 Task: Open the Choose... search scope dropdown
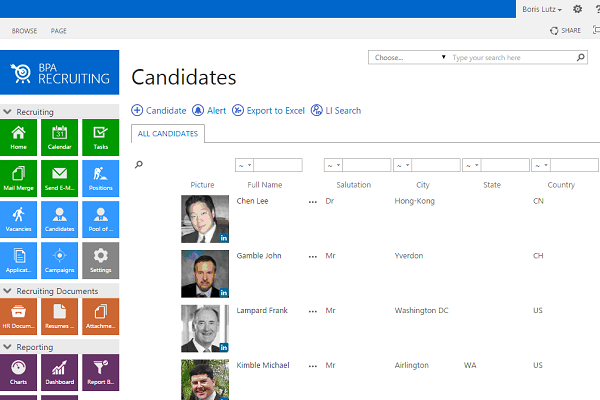tap(409, 58)
